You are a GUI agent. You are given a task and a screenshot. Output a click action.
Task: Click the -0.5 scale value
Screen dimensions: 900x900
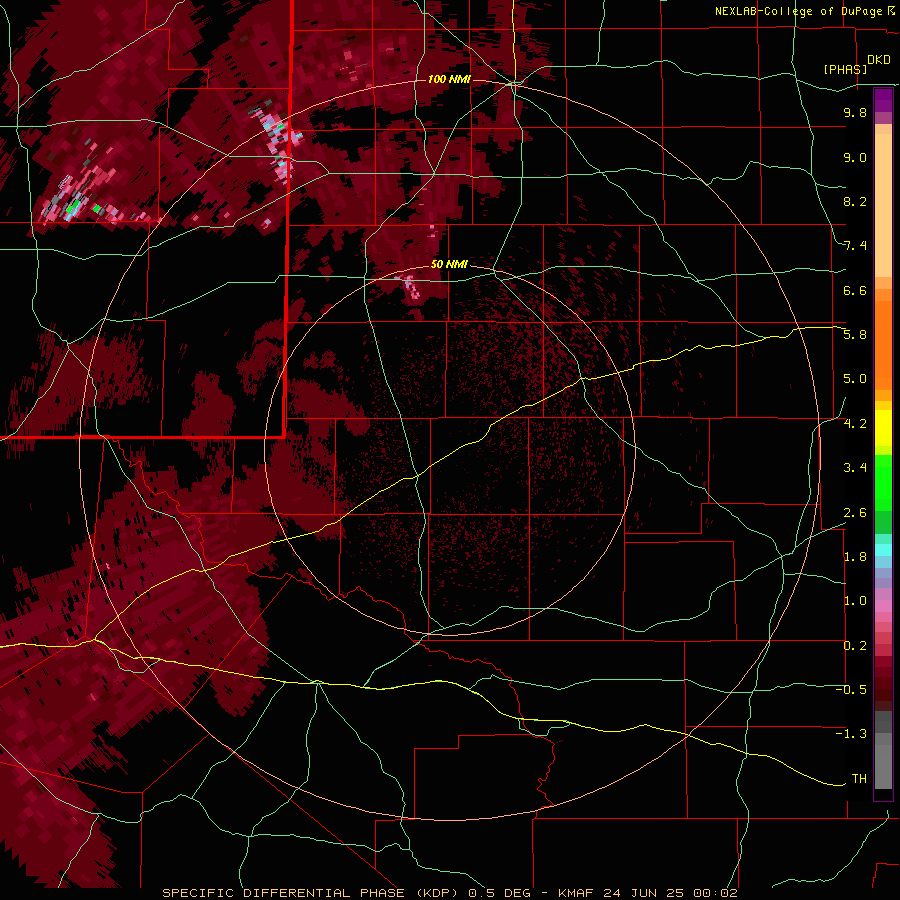tap(851, 690)
